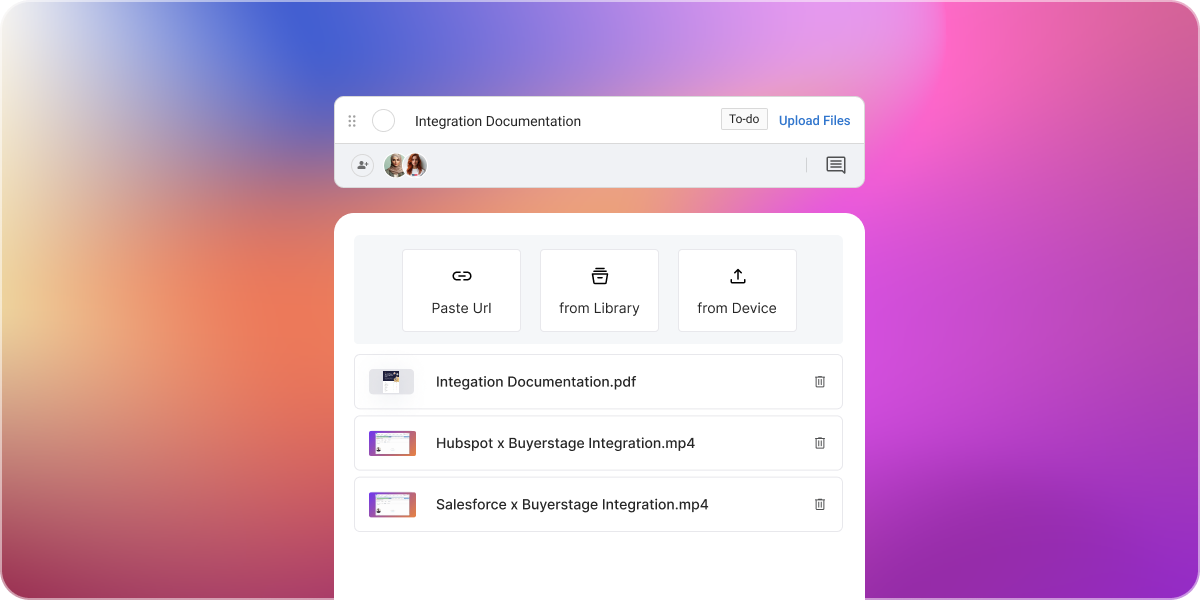Click the thumbnail of Integation Documentation.pdf
The height and width of the screenshot is (600, 1200).
tap(391, 381)
